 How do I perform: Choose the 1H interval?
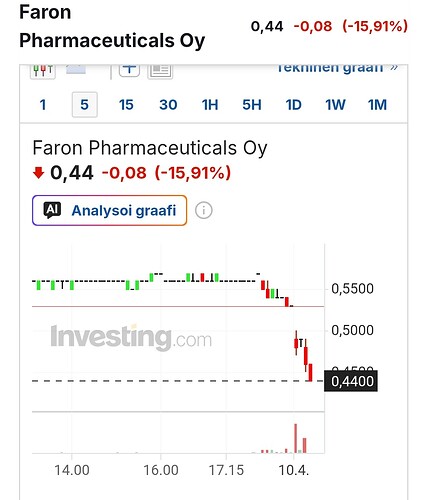pyautogui.click(x=210, y=105)
